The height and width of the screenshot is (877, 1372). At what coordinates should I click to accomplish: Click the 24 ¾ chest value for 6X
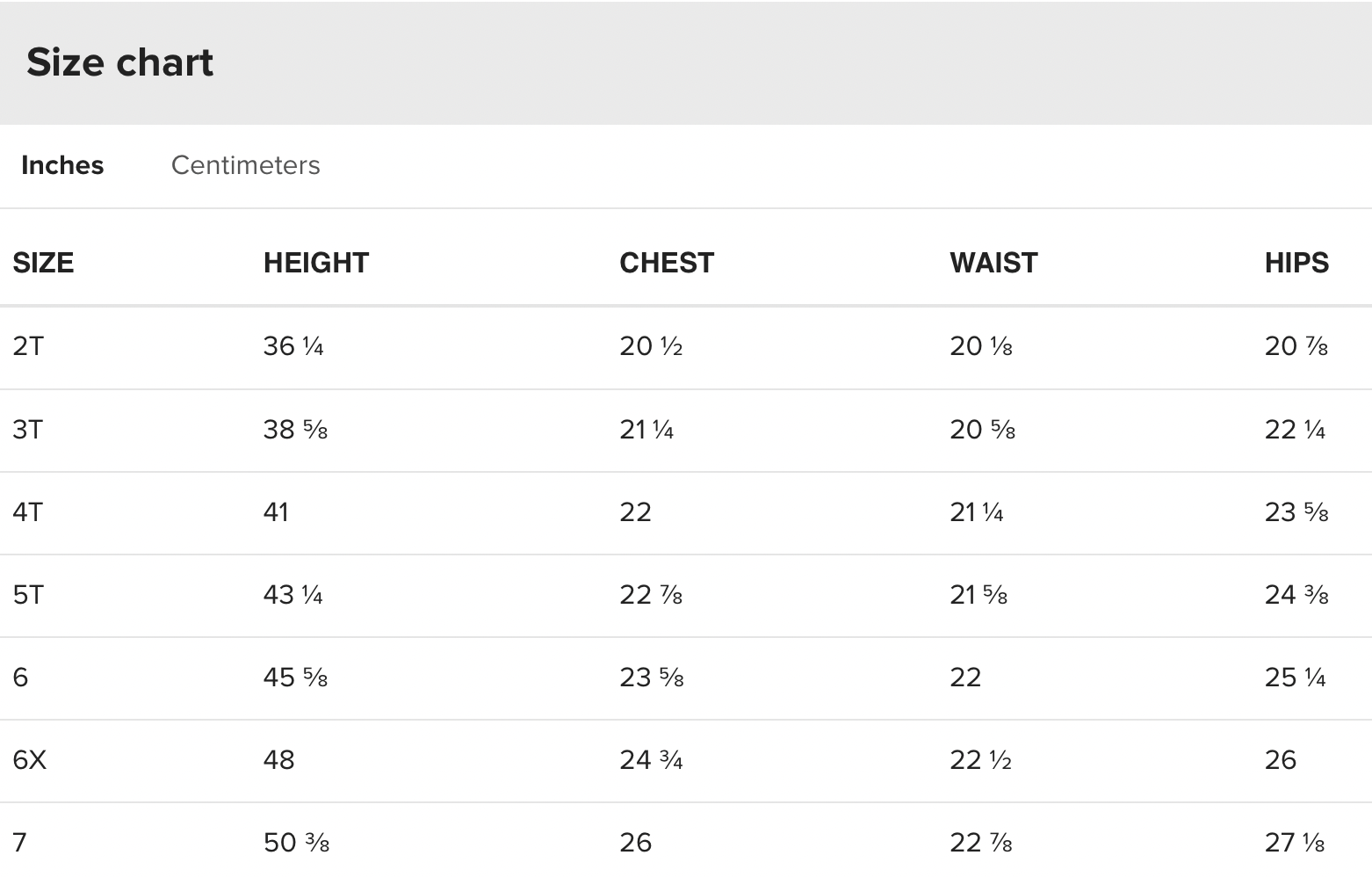click(x=651, y=760)
